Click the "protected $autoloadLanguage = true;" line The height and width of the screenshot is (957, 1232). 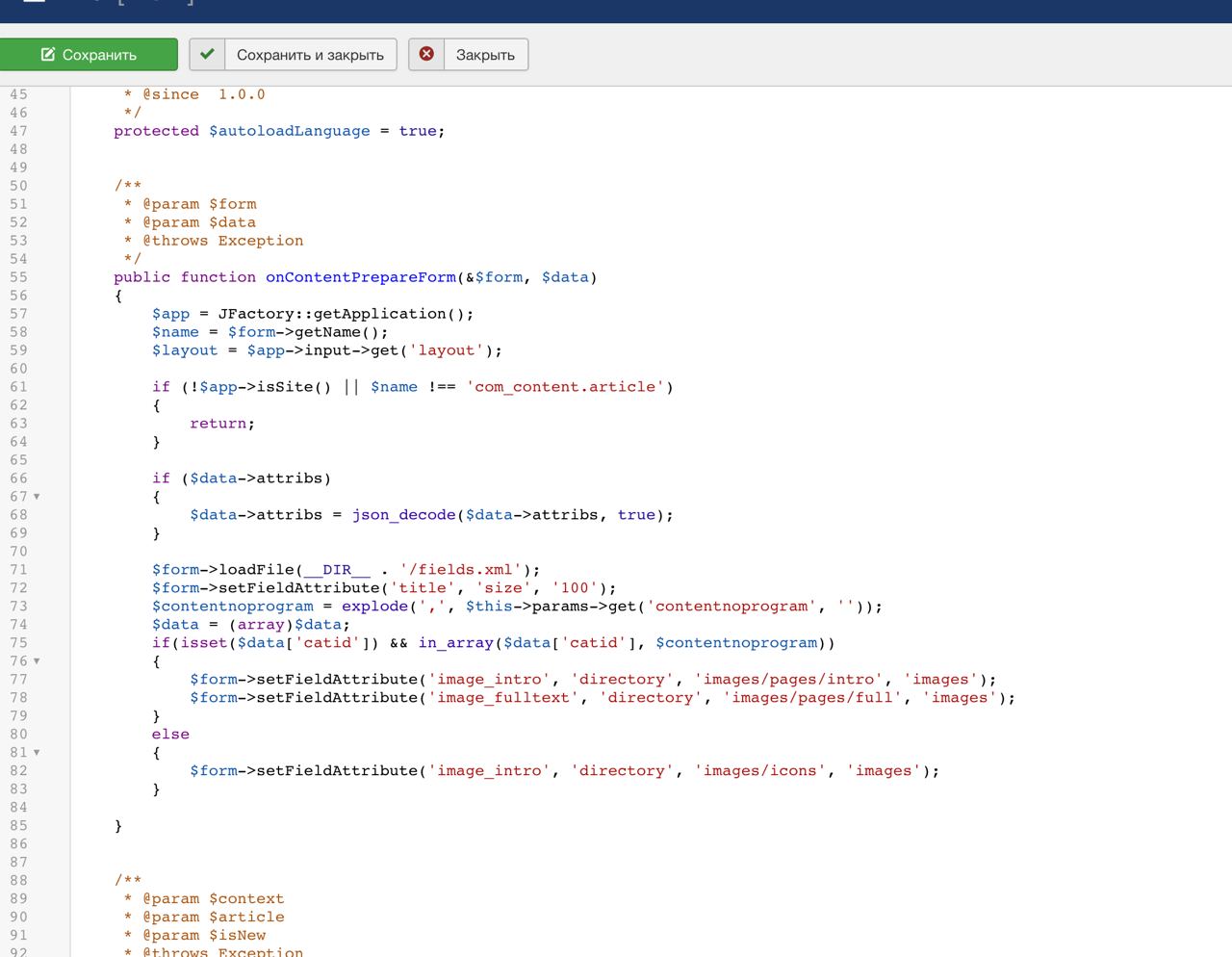point(279,131)
